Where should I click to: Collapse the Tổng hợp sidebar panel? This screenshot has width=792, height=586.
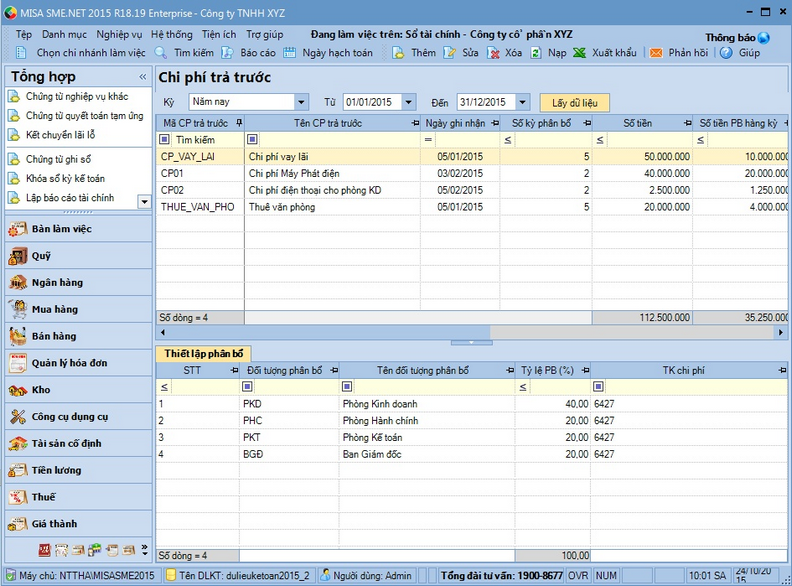coord(143,77)
